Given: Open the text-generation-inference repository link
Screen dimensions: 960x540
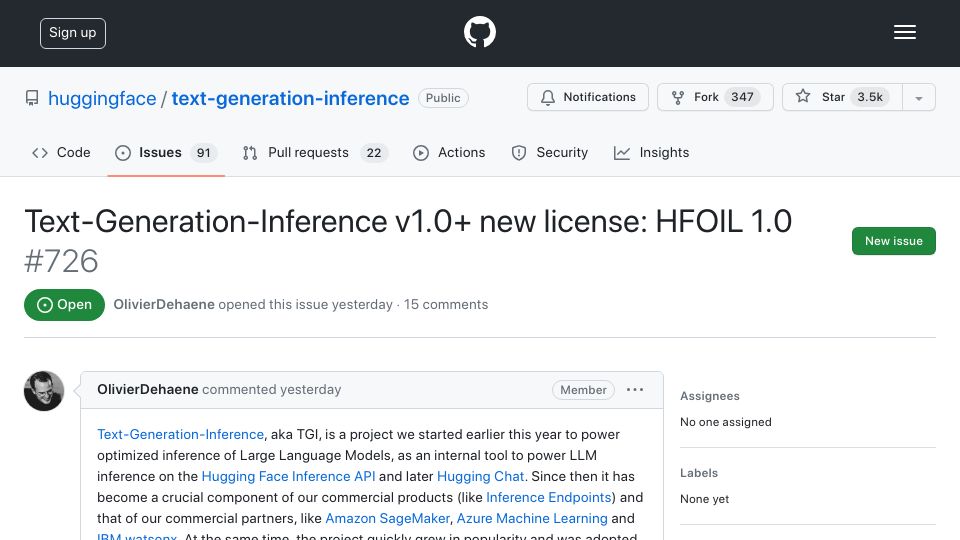Looking at the screenshot, I should [290, 98].
